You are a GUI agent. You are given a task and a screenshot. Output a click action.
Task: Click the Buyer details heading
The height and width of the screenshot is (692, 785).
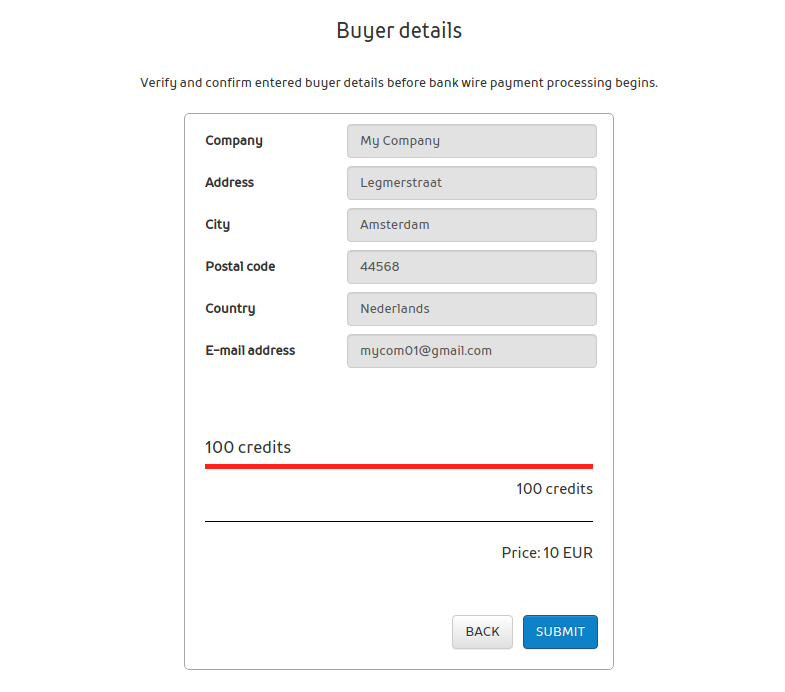point(399,31)
